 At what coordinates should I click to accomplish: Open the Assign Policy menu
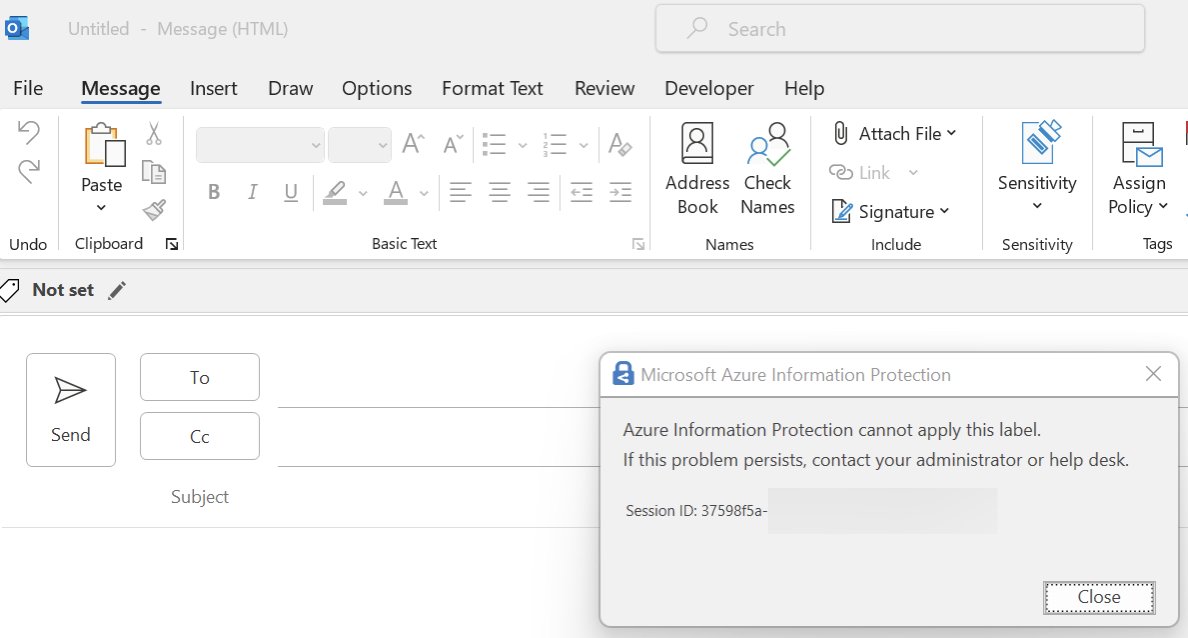click(x=1139, y=169)
